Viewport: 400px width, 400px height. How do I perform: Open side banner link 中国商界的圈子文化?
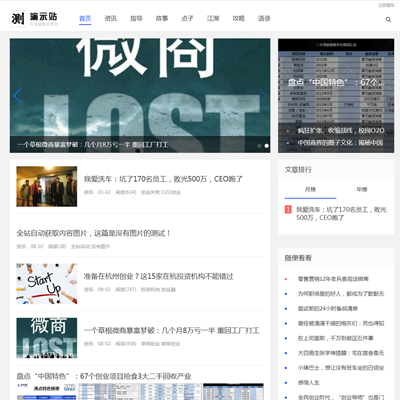point(340,143)
